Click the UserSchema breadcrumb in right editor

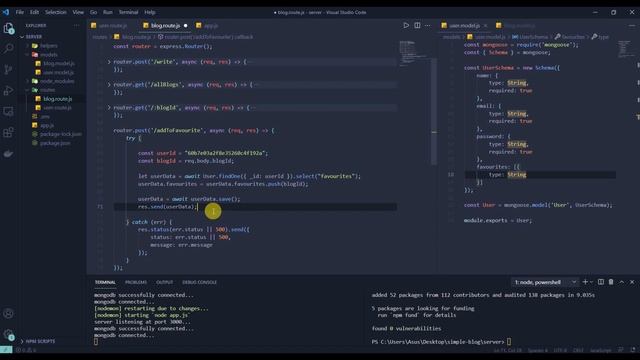[531, 37]
